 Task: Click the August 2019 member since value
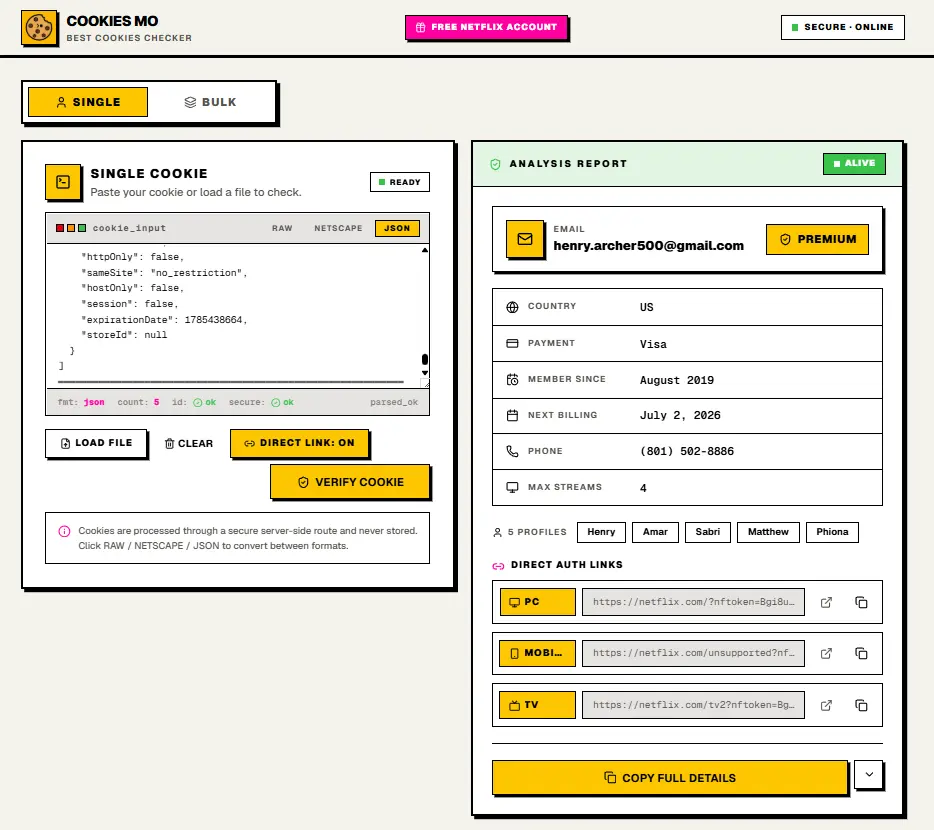click(x=677, y=380)
